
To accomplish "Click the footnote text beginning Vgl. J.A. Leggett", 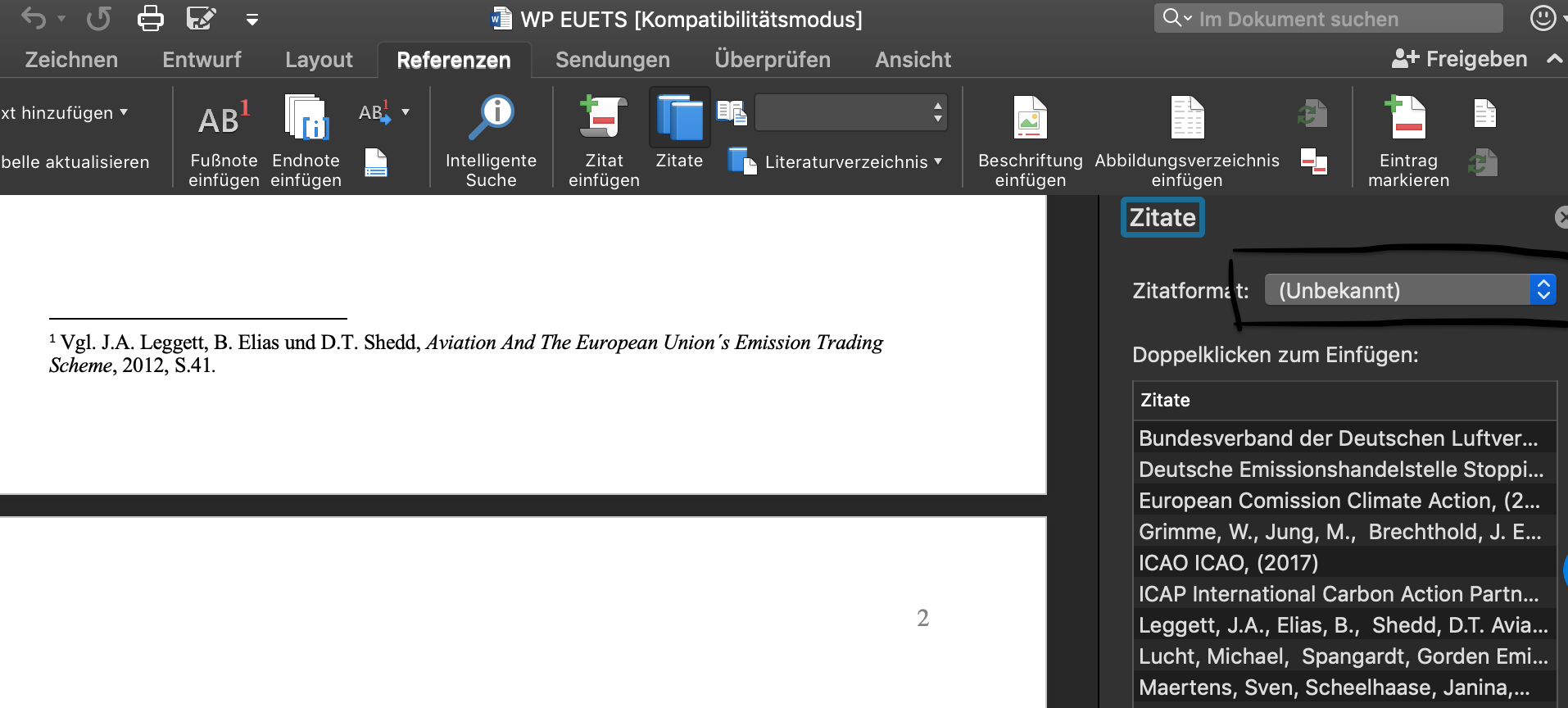I will pyautogui.click(x=465, y=354).
